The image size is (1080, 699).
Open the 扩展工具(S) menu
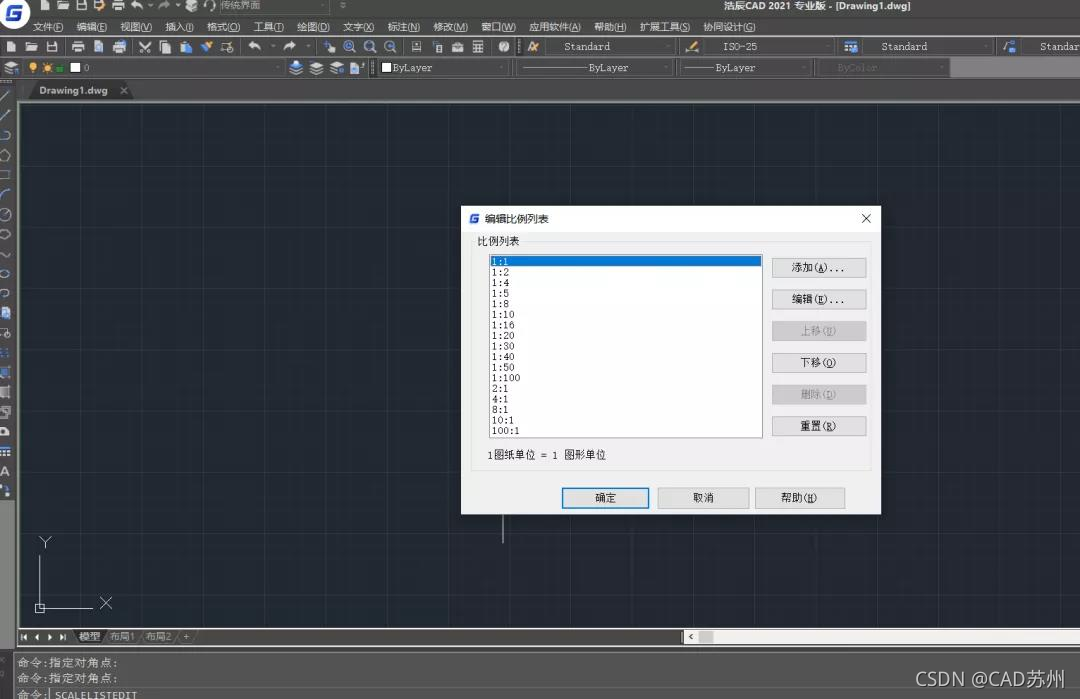point(665,27)
